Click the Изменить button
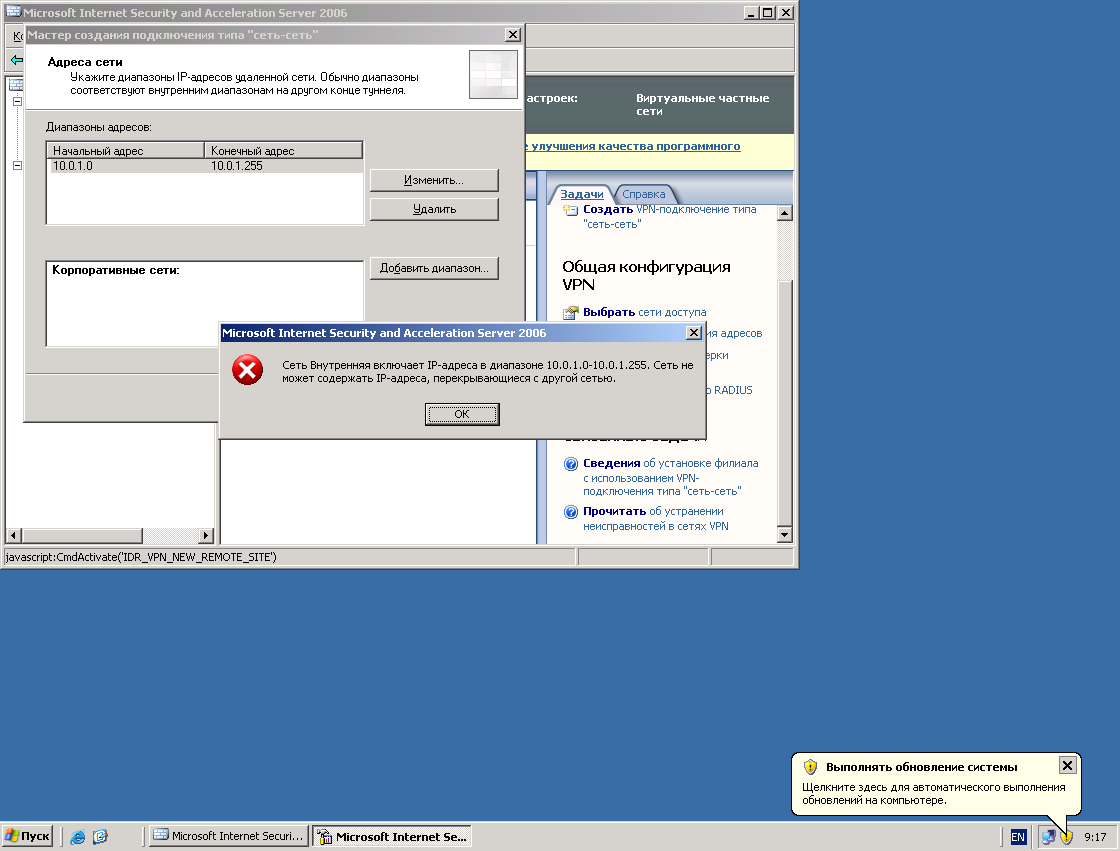Image resolution: width=1120 pixels, height=851 pixels. click(434, 180)
